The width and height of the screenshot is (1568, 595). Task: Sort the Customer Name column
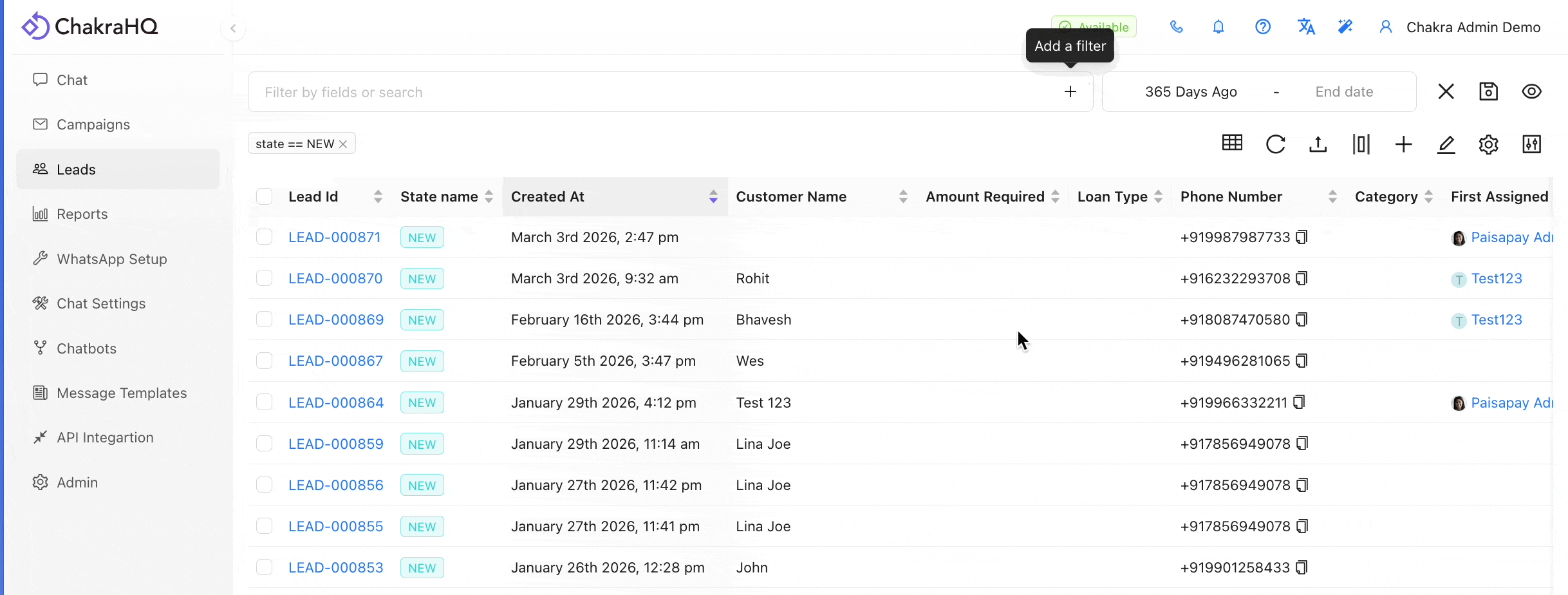tap(903, 196)
